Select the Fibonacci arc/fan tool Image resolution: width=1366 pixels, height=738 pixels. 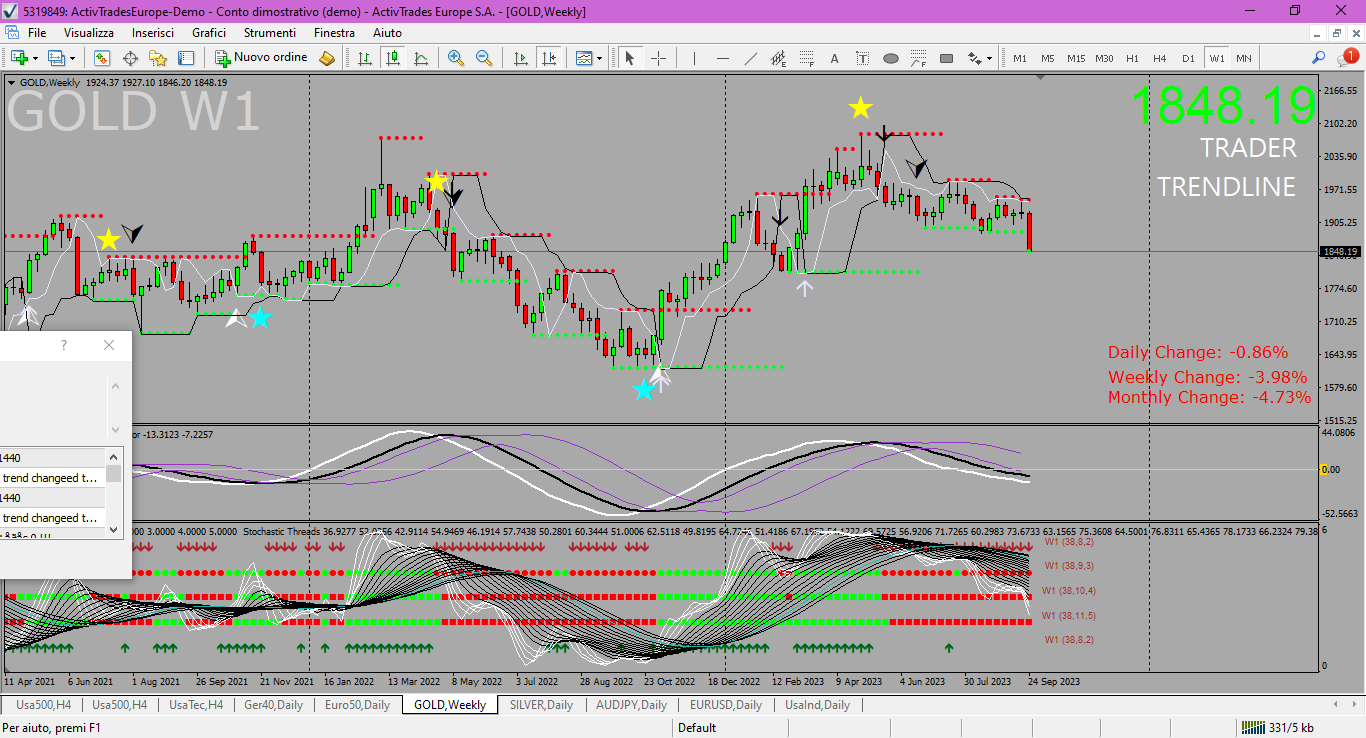coord(918,58)
